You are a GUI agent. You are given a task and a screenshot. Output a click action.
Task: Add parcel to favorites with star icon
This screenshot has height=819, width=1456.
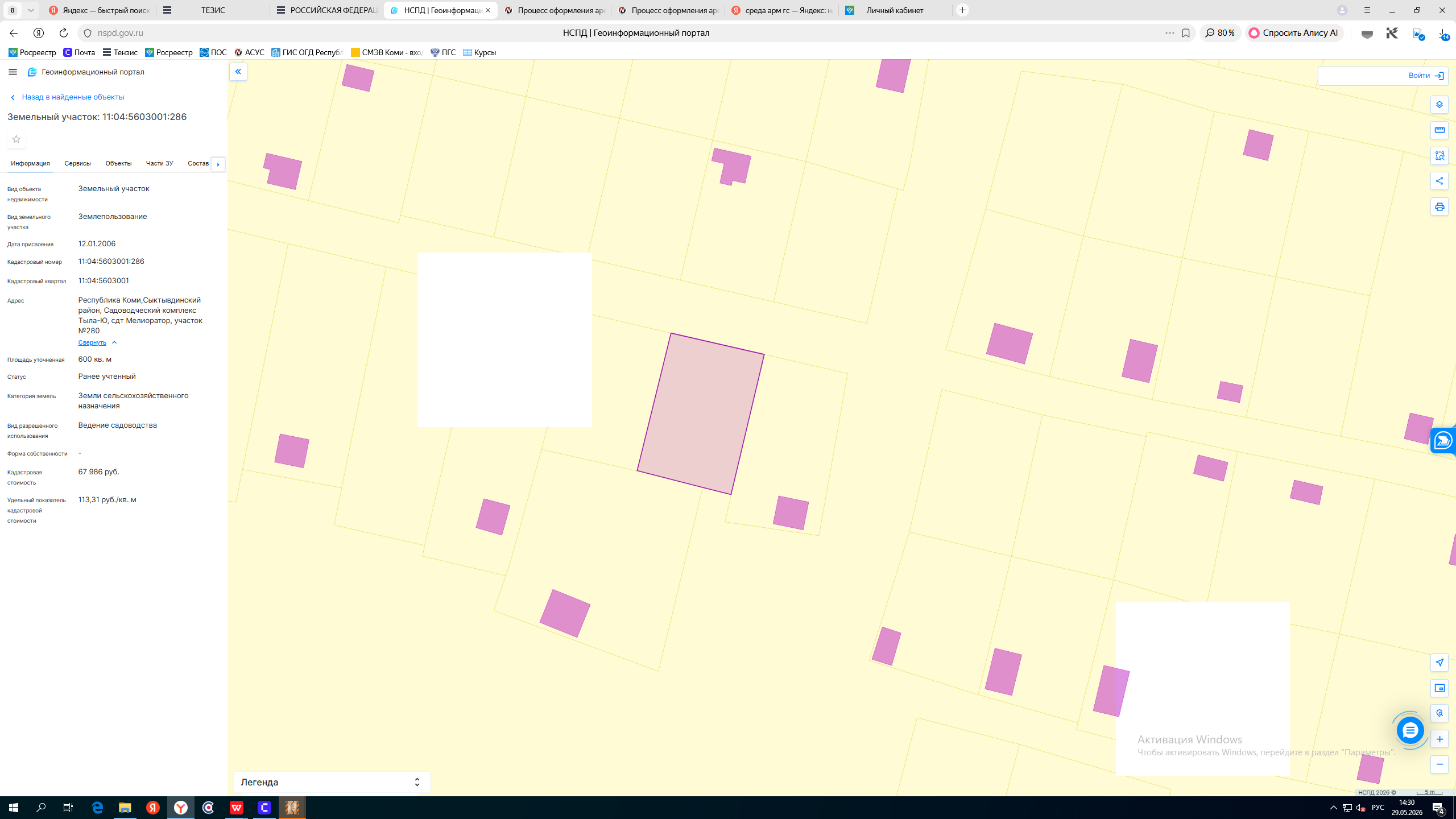16,139
